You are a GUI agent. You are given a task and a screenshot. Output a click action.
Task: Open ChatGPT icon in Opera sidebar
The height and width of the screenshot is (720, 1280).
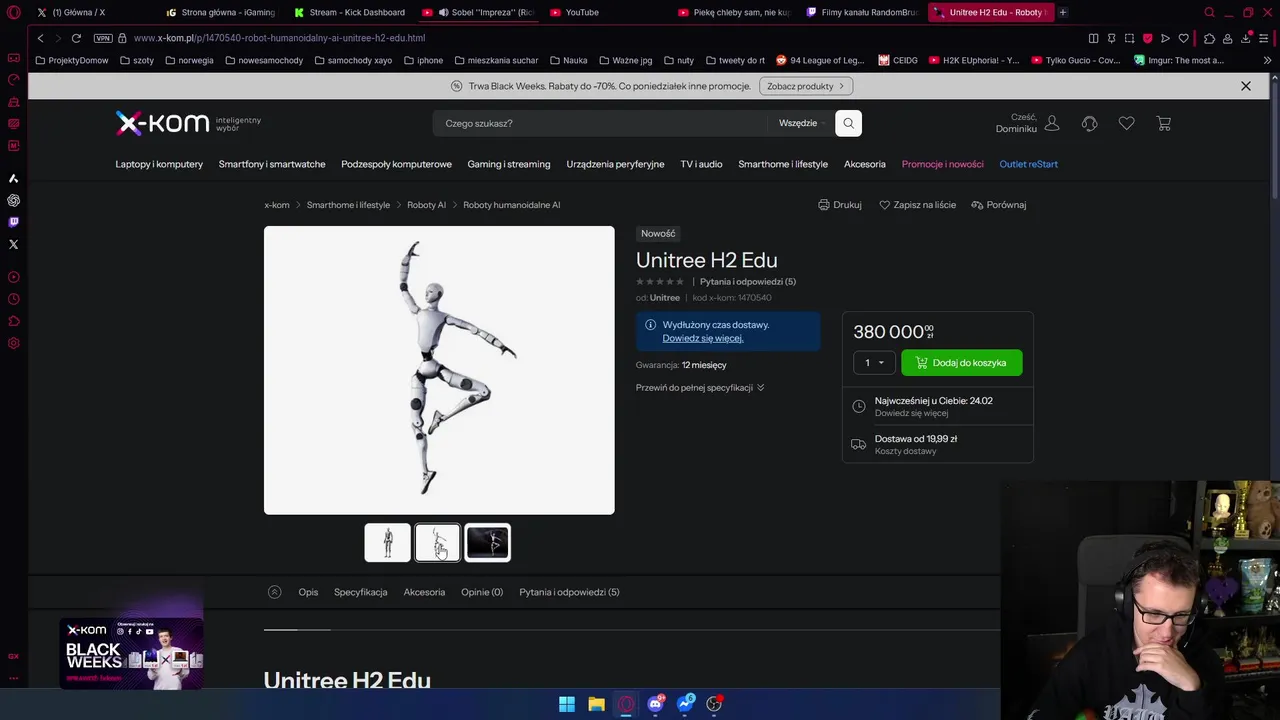point(13,200)
